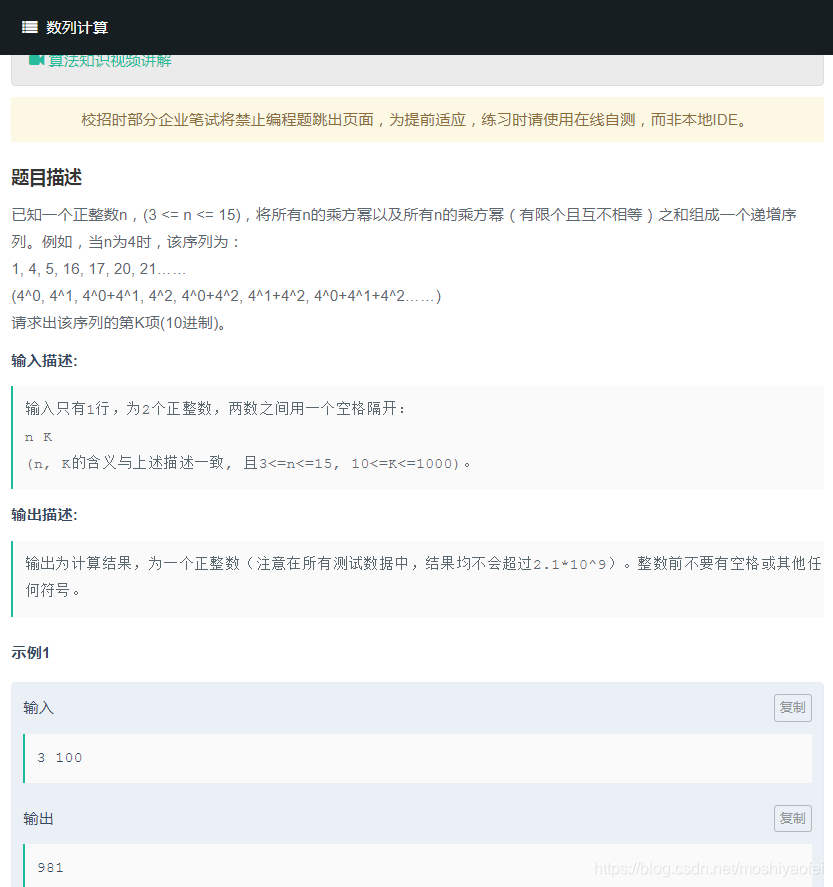Click the sample input value 3 100
The image size is (833, 887).
pyautogui.click(x=60, y=758)
